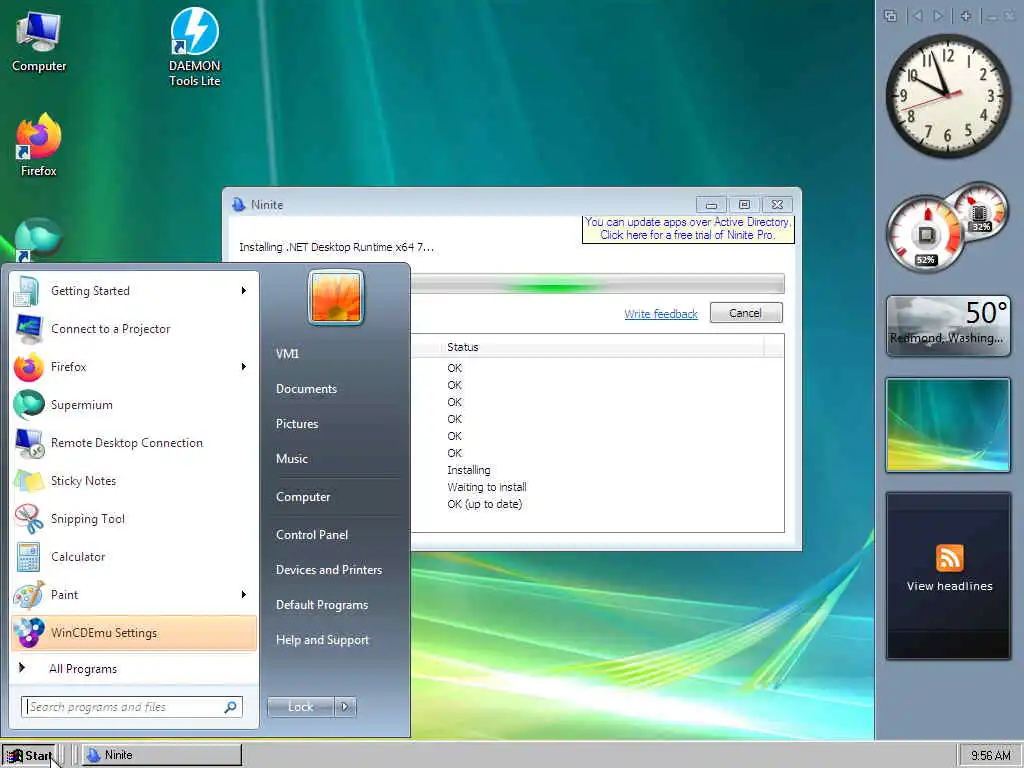Open Control Panel from Start menu

tap(312, 535)
